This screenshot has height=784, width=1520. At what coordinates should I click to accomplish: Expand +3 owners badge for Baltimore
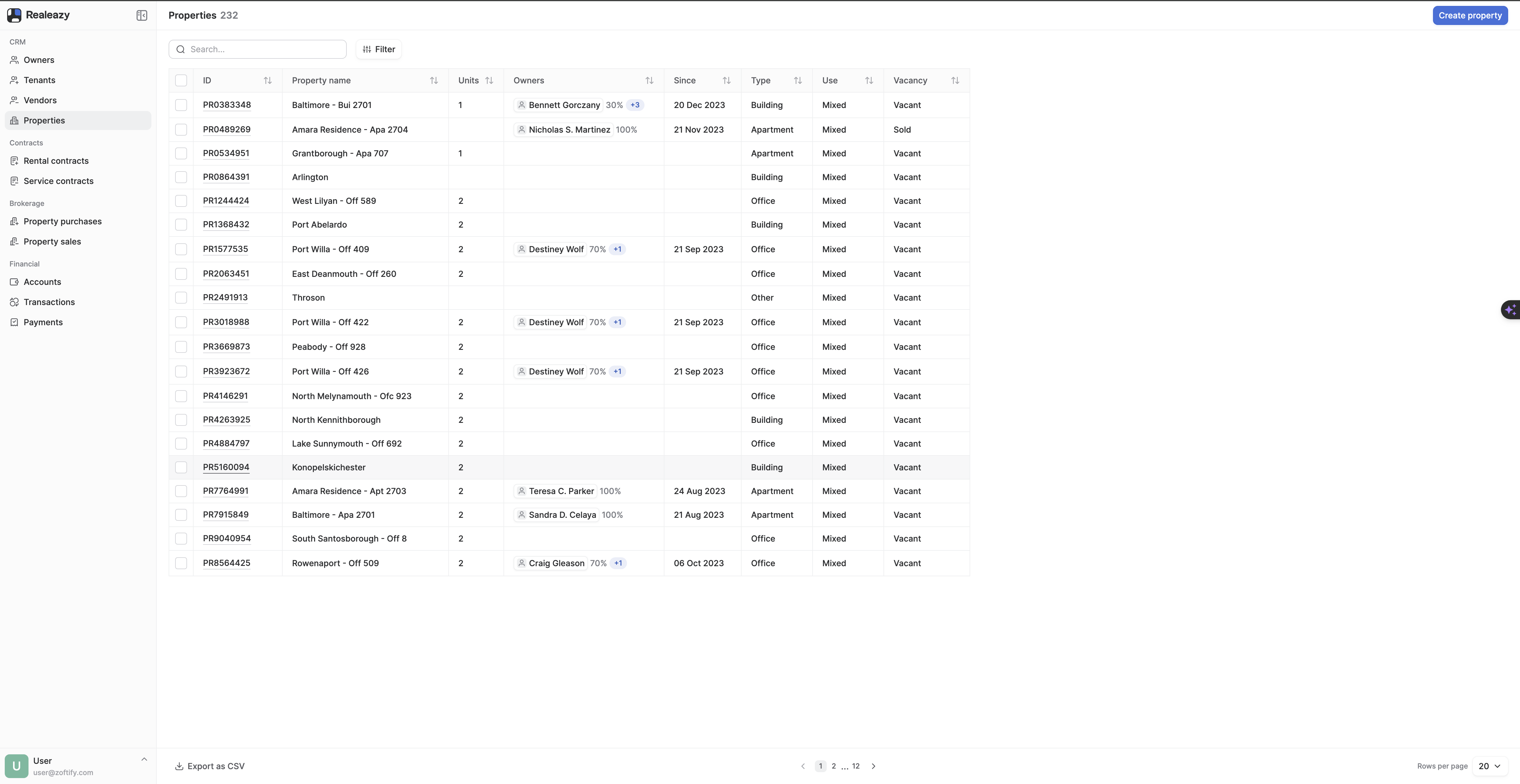(x=635, y=105)
